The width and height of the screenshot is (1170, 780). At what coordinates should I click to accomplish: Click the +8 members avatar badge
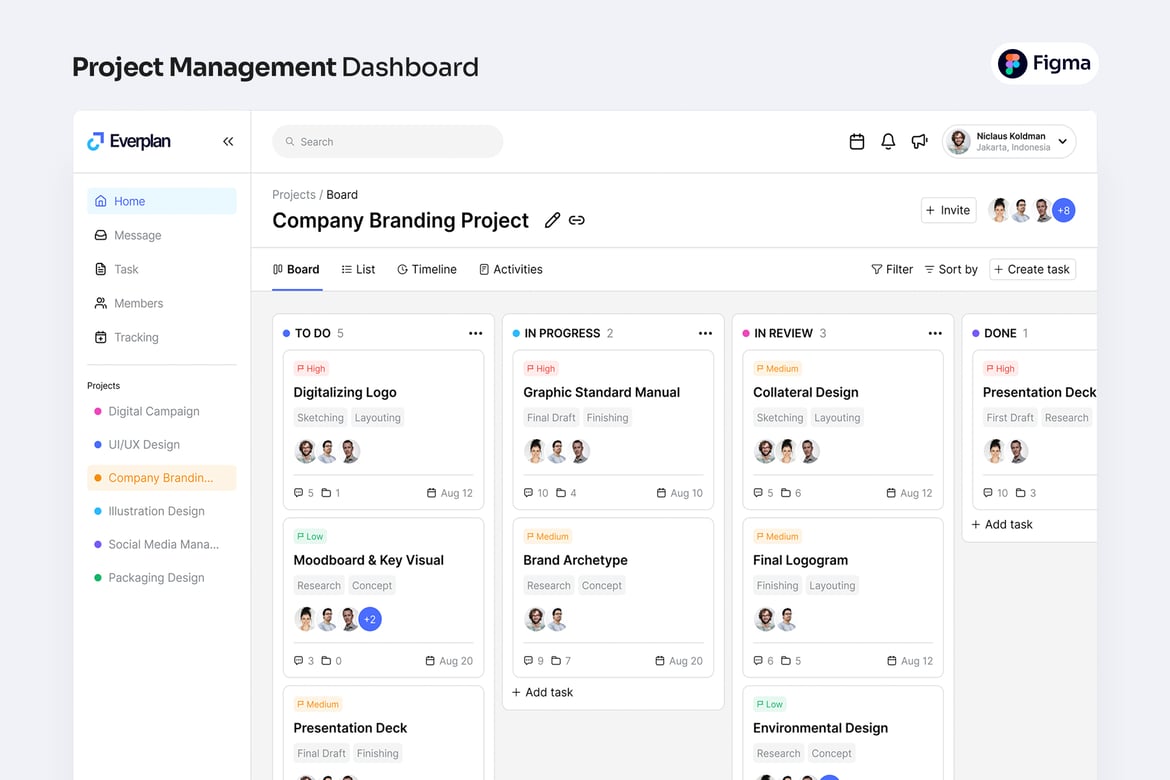pyautogui.click(x=1064, y=210)
